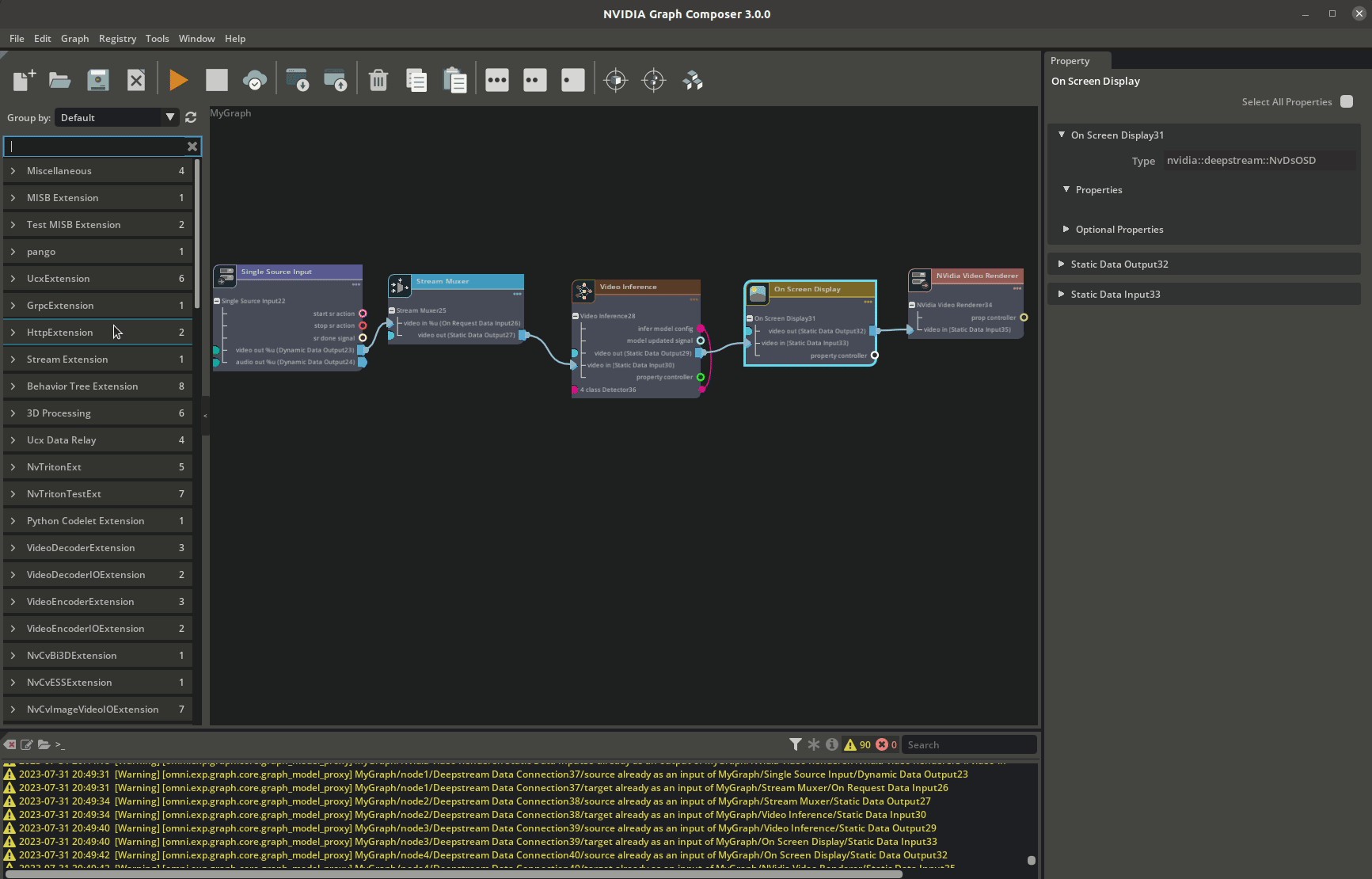Select the three-dot node display mode
The height and width of the screenshot is (879, 1372).
tap(497, 80)
